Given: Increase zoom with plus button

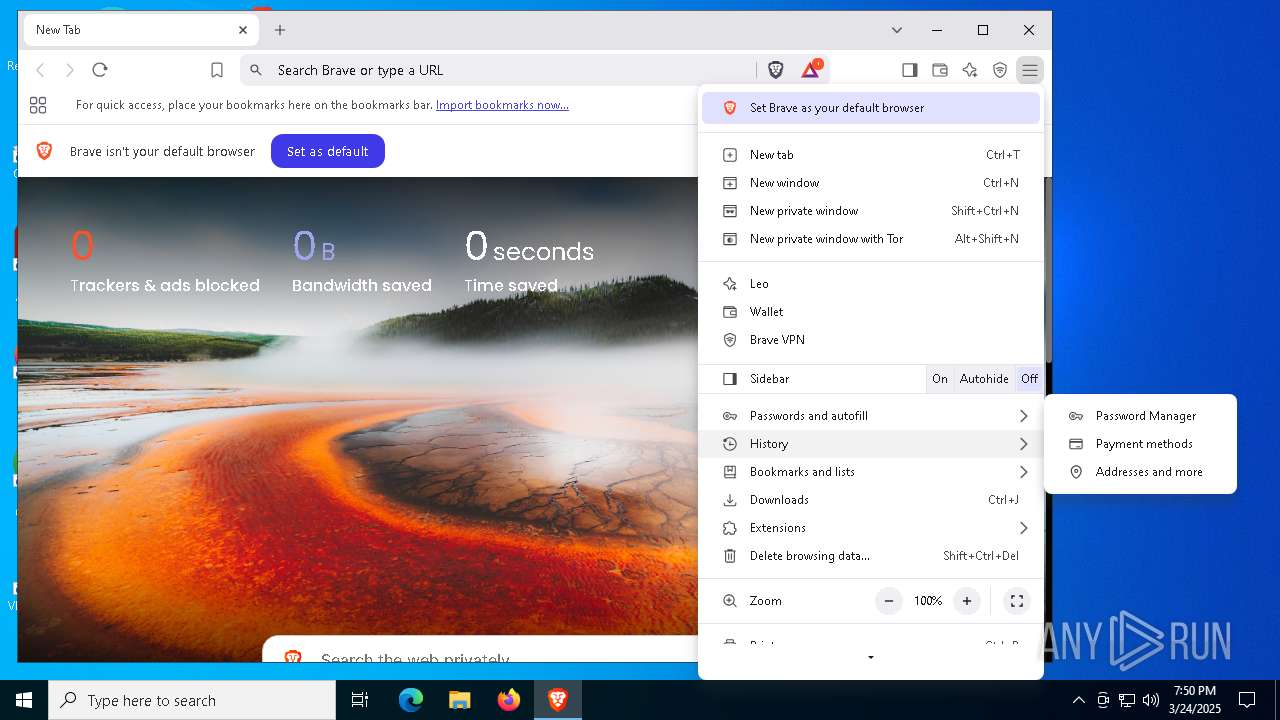Looking at the screenshot, I should click(x=966, y=601).
